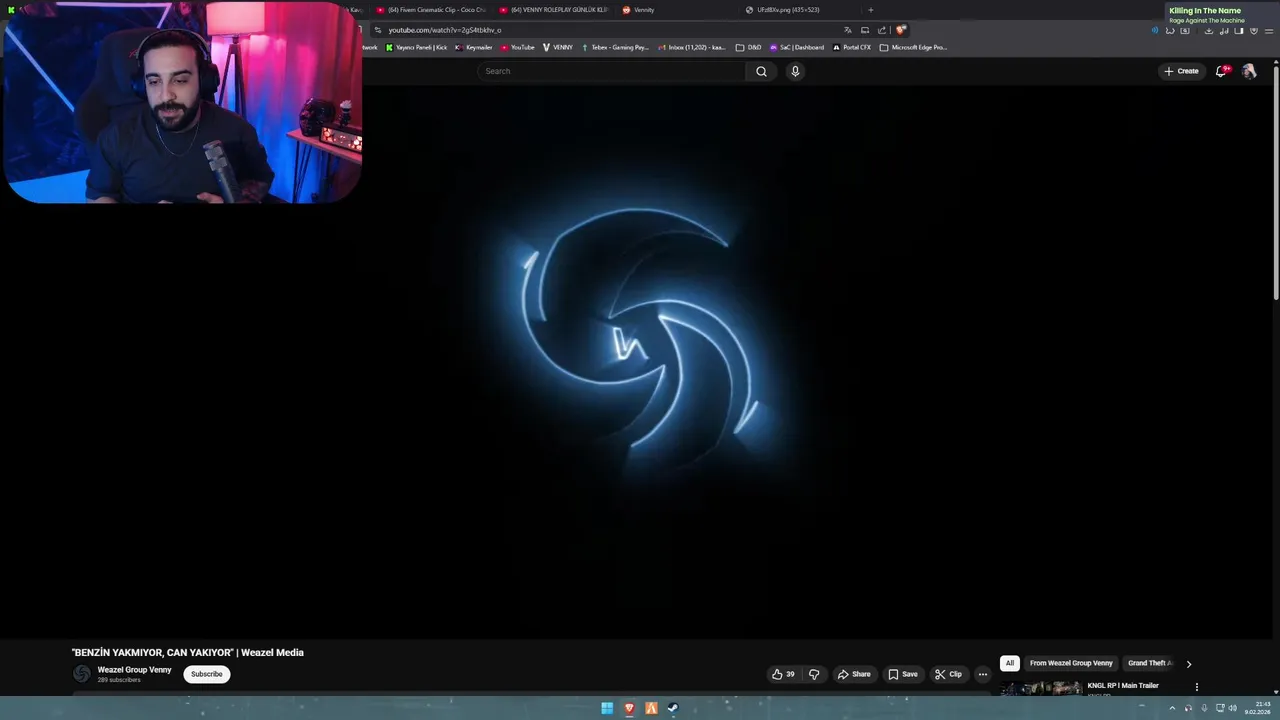Viewport: 1280px width, 720px height.
Task: Open the orange app icon in taskbar
Action: [651, 708]
